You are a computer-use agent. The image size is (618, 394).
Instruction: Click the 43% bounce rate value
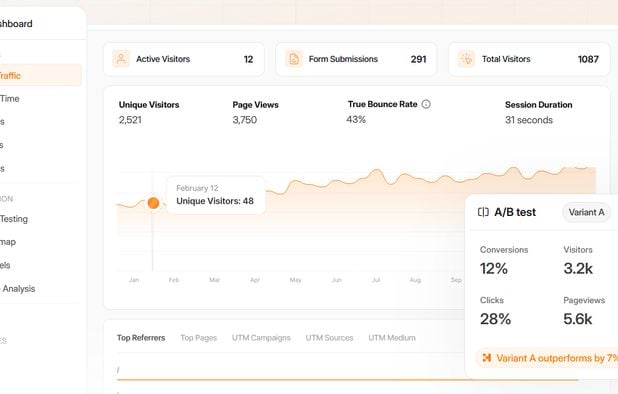point(356,119)
